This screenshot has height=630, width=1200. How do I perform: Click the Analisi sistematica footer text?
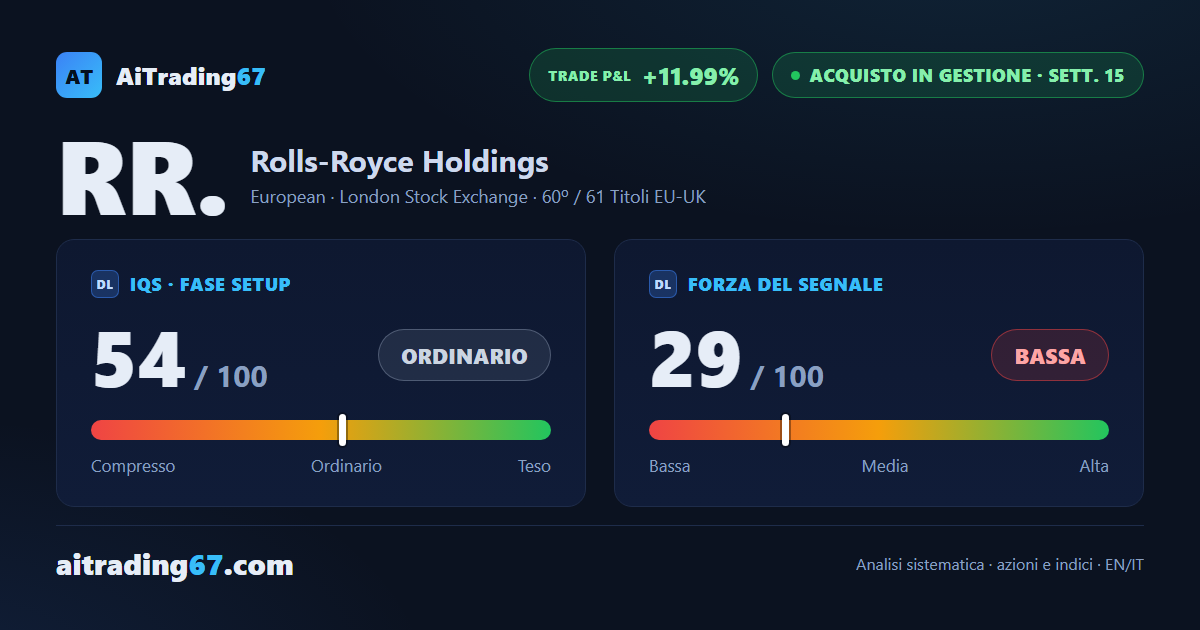click(1000, 565)
